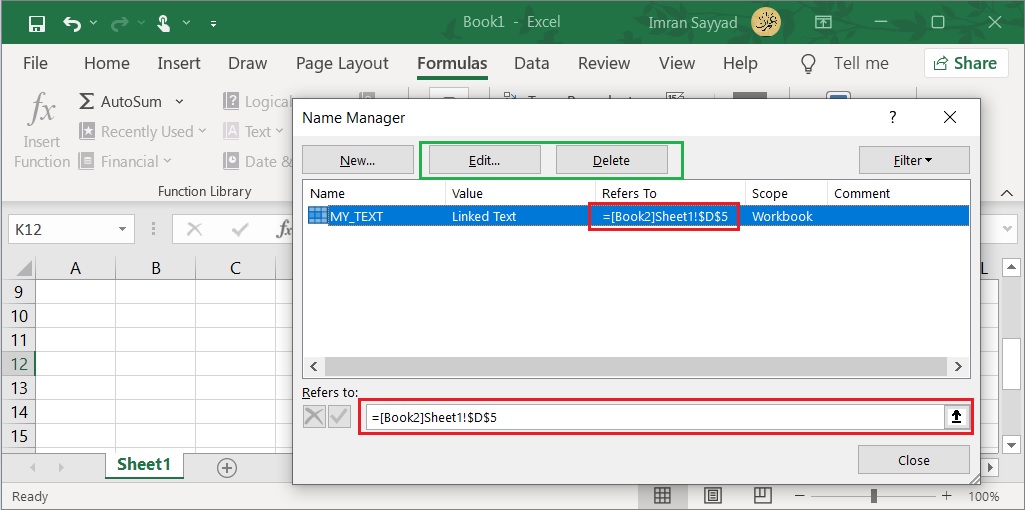Adjust the zoom slider handle
Screen dimensions: 1025x510
[873, 496]
